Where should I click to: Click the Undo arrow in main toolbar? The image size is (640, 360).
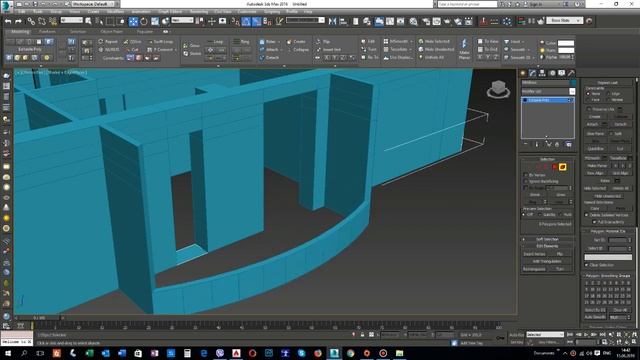pyautogui.click(x=8, y=21)
